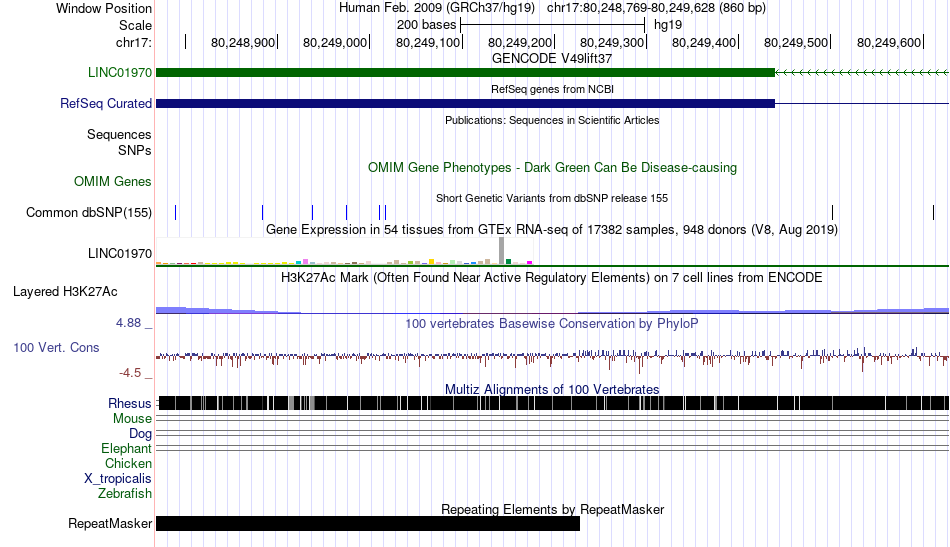Open the Sequences track label

(119, 134)
